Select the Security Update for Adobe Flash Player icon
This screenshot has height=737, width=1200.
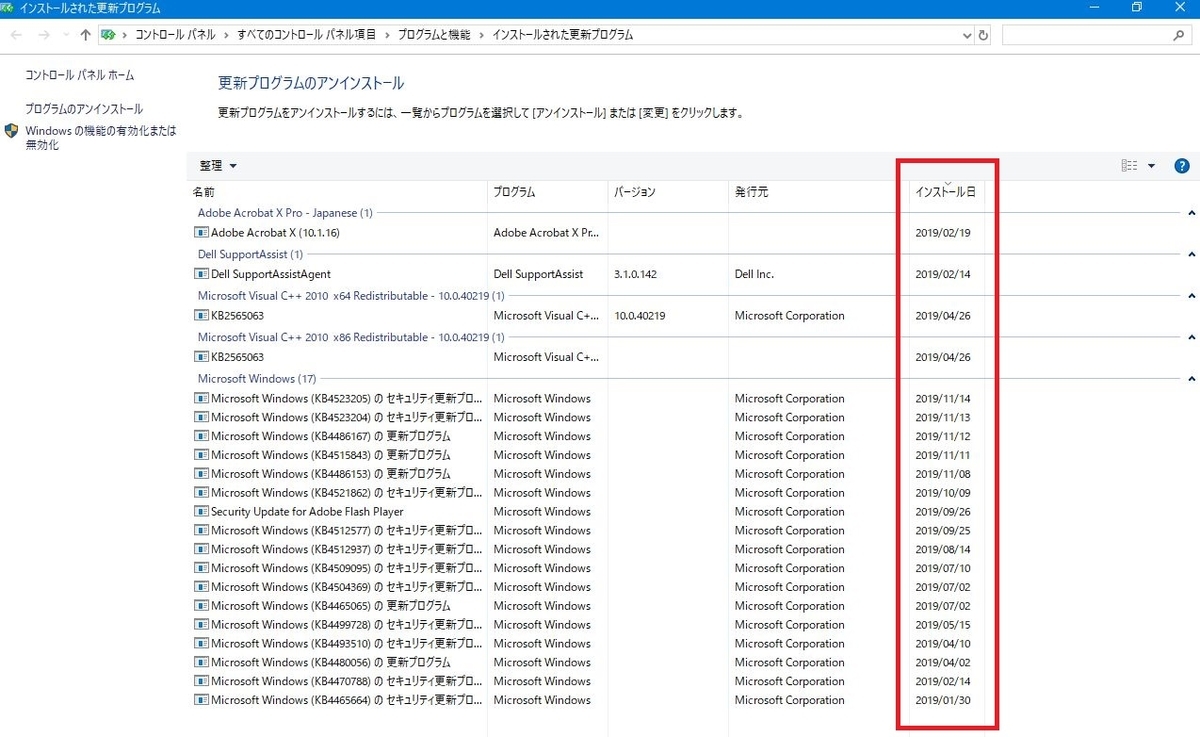(201, 512)
